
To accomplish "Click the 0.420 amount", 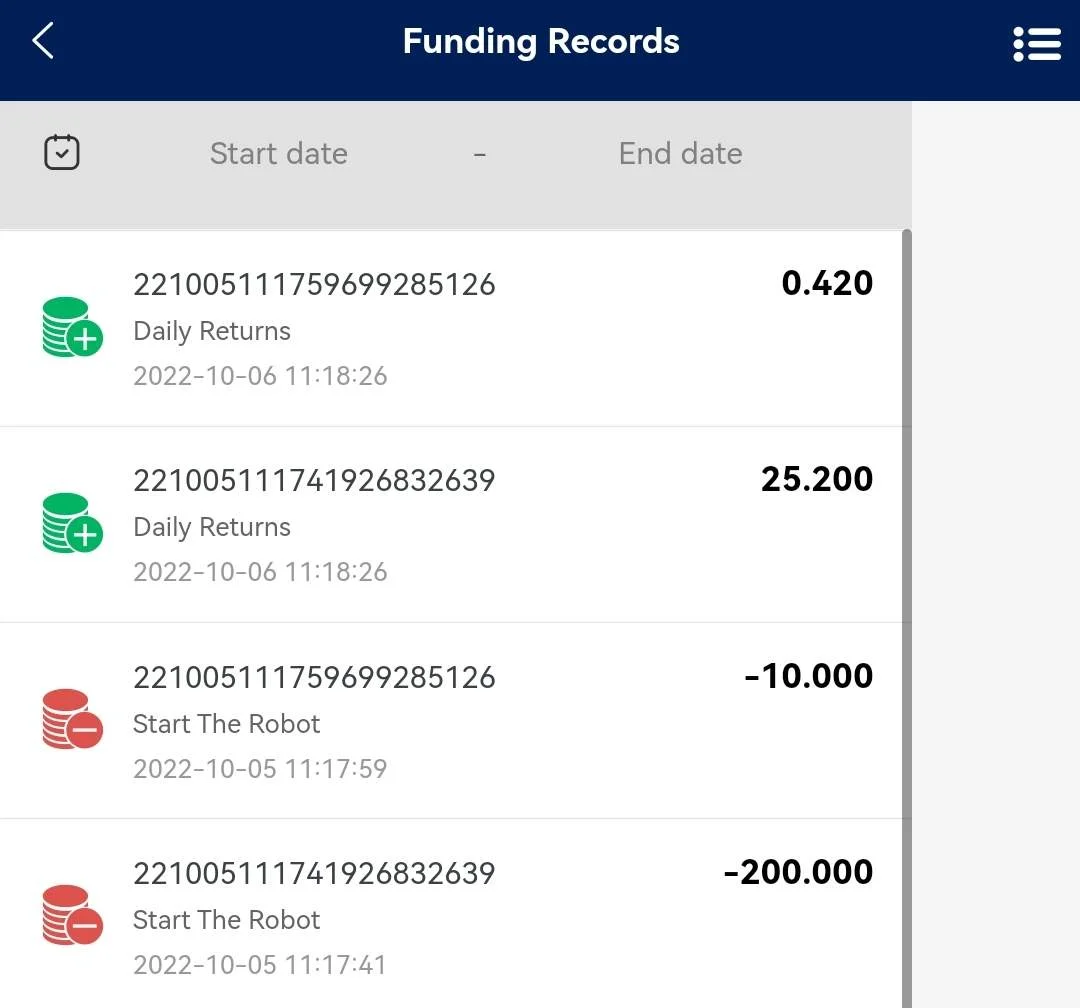I will pyautogui.click(x=827, y=283).
